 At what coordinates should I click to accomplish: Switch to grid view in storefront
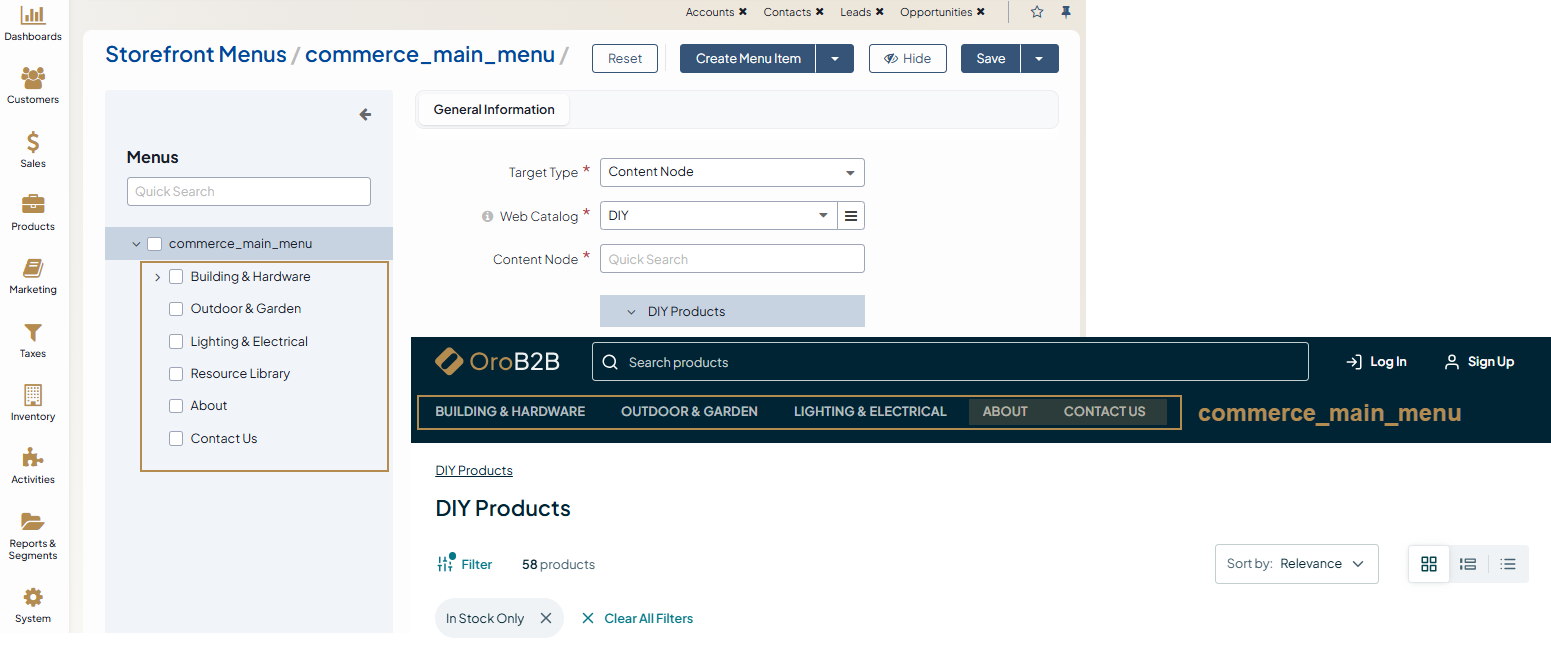point(1429,564)
